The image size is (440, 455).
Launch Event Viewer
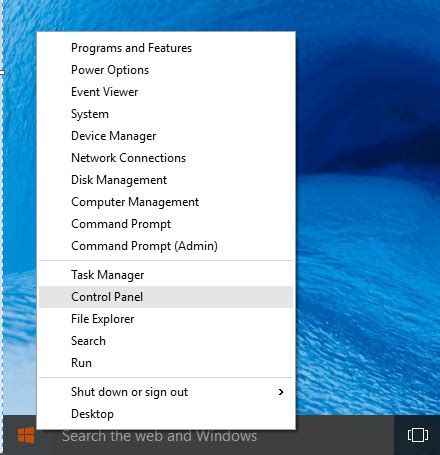tap(166, 92)
